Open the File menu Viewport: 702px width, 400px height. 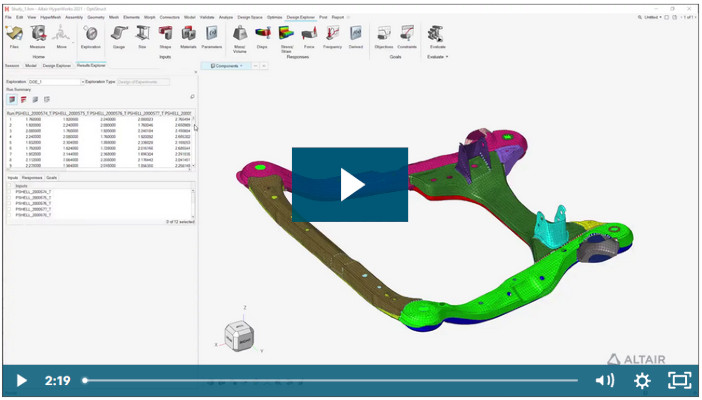point(9,17)
